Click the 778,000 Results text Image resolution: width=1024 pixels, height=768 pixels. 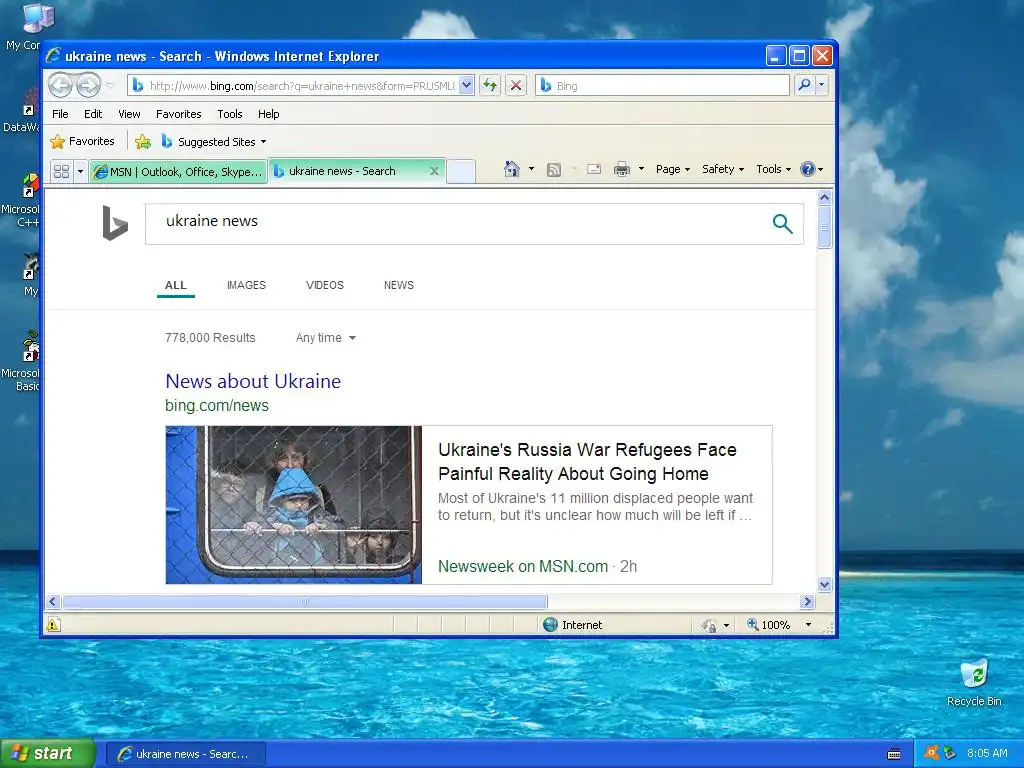[x=210, y=338]
